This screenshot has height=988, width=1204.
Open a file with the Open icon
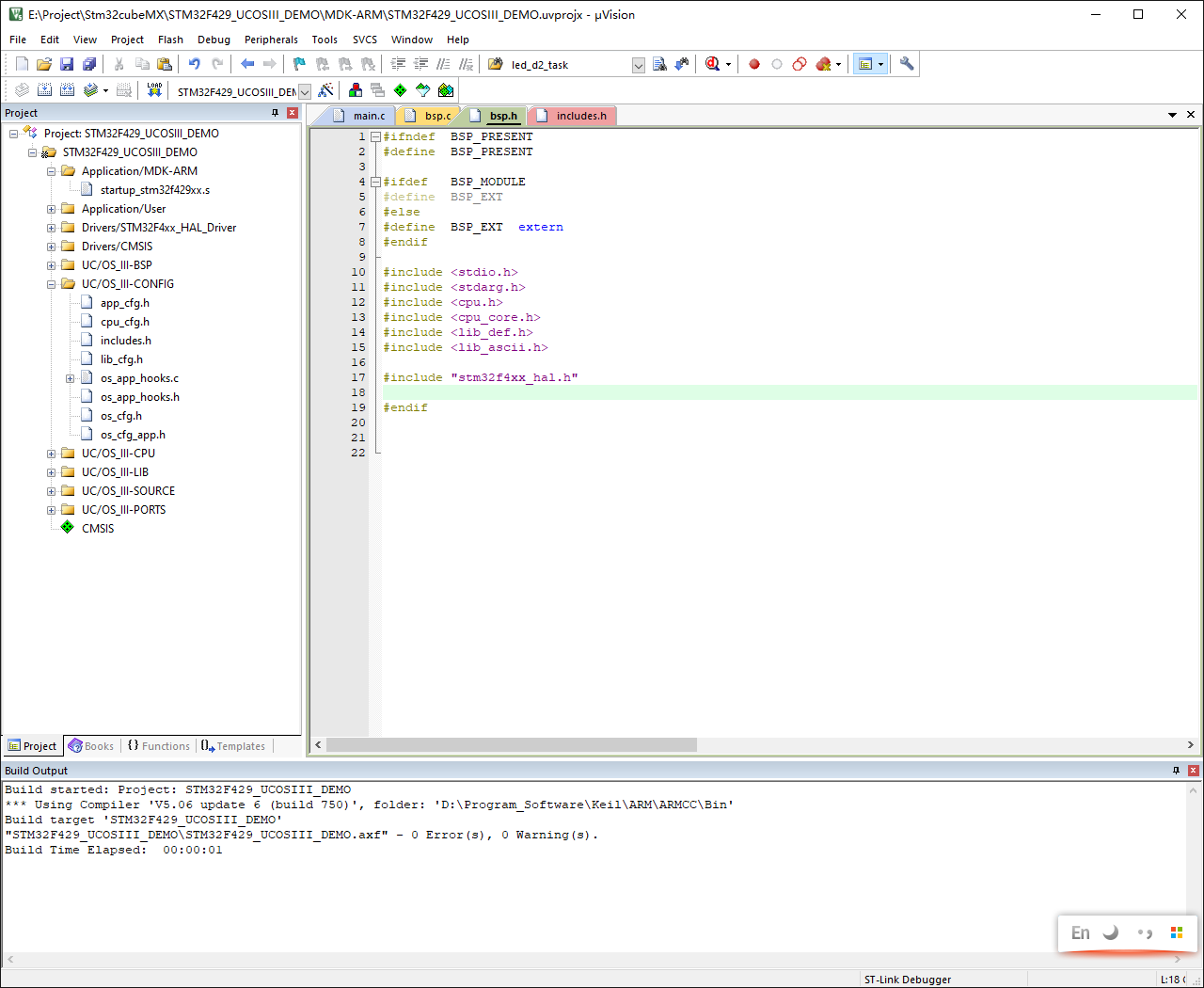coord(44,64)
